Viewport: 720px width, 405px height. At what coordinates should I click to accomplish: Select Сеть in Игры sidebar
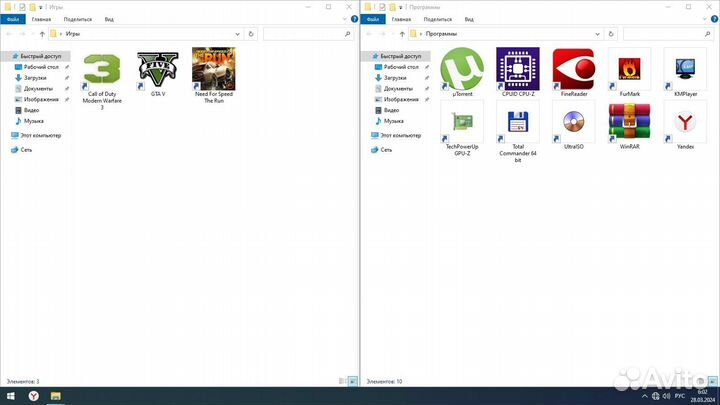tap(26, 150)
